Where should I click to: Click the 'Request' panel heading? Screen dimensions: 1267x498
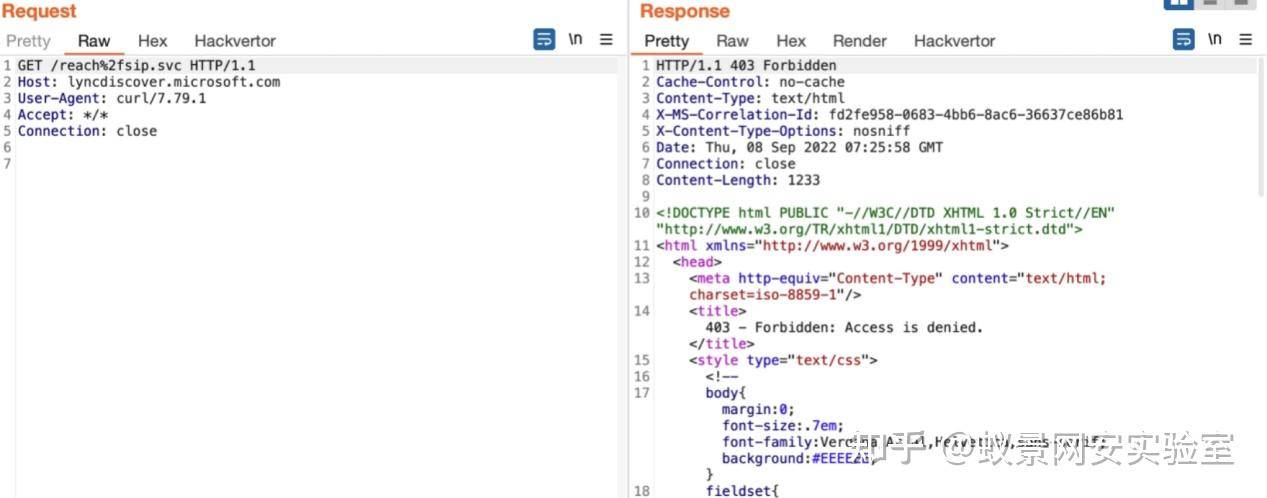click(x=39, y=11)
